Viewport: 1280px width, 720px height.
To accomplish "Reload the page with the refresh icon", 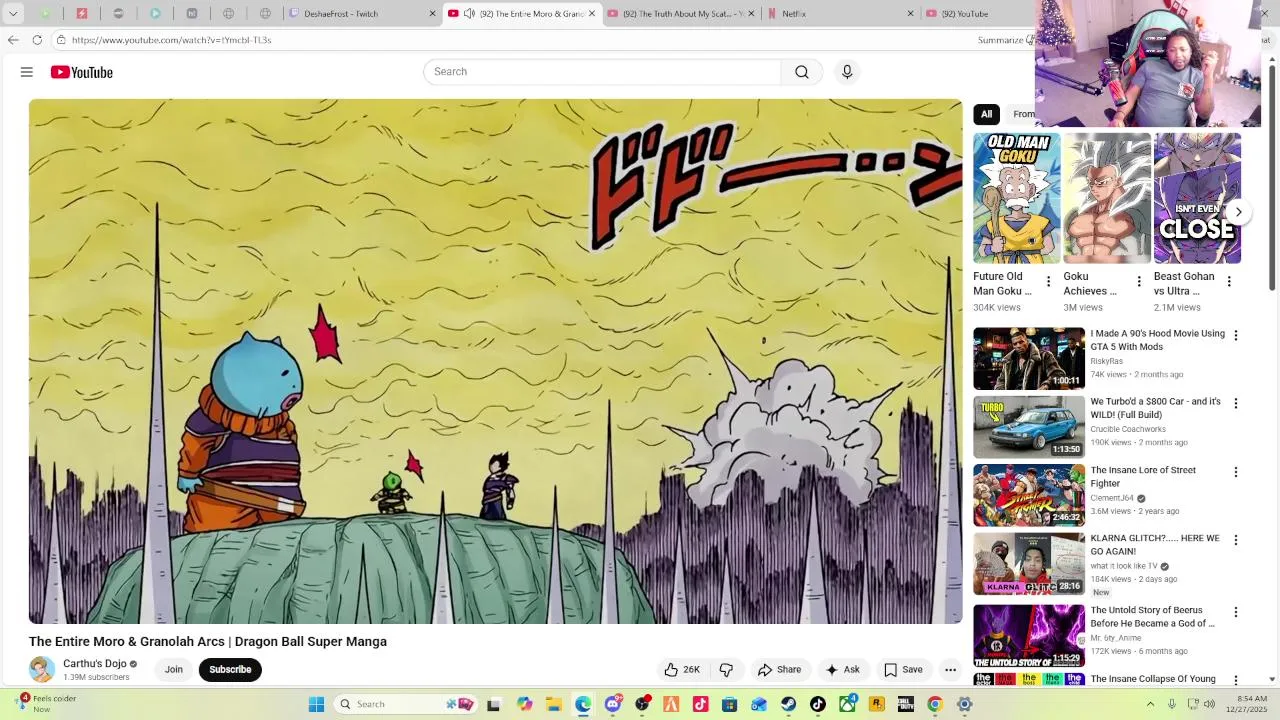I will point(37,40).
